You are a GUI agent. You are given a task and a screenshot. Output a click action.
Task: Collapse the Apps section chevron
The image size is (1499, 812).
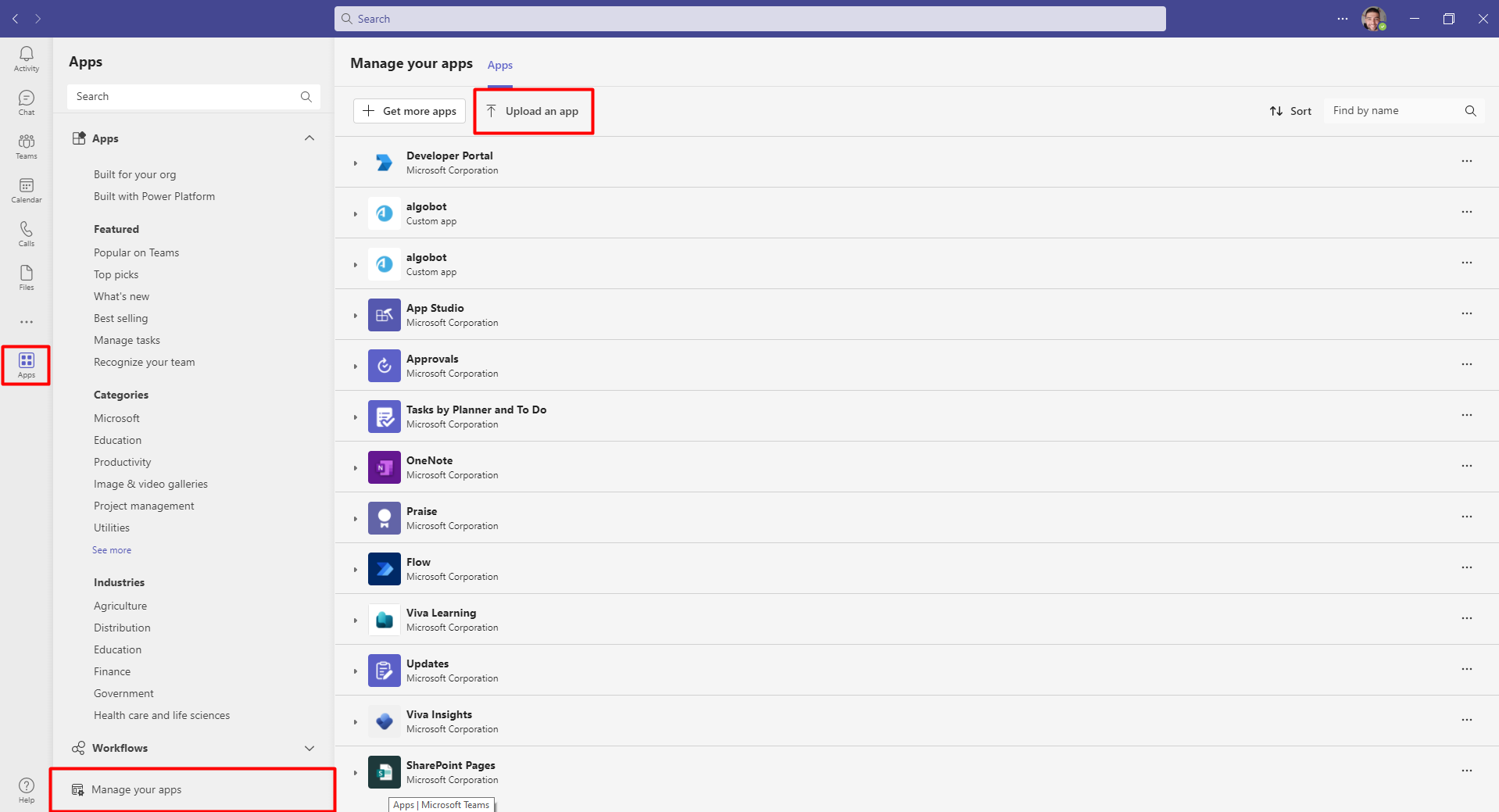tap(309, 138)
